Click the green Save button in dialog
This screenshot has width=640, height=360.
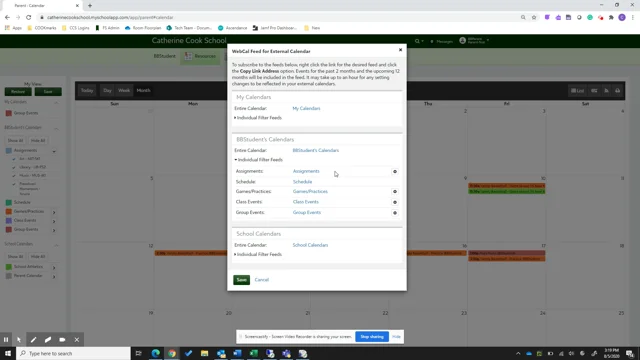tap(241, 280)
